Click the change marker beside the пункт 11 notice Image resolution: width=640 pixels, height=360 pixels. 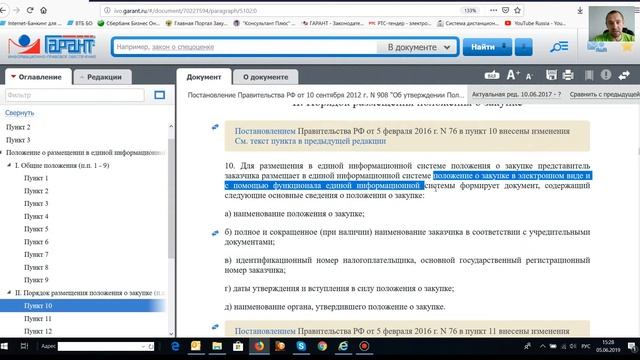215,327
